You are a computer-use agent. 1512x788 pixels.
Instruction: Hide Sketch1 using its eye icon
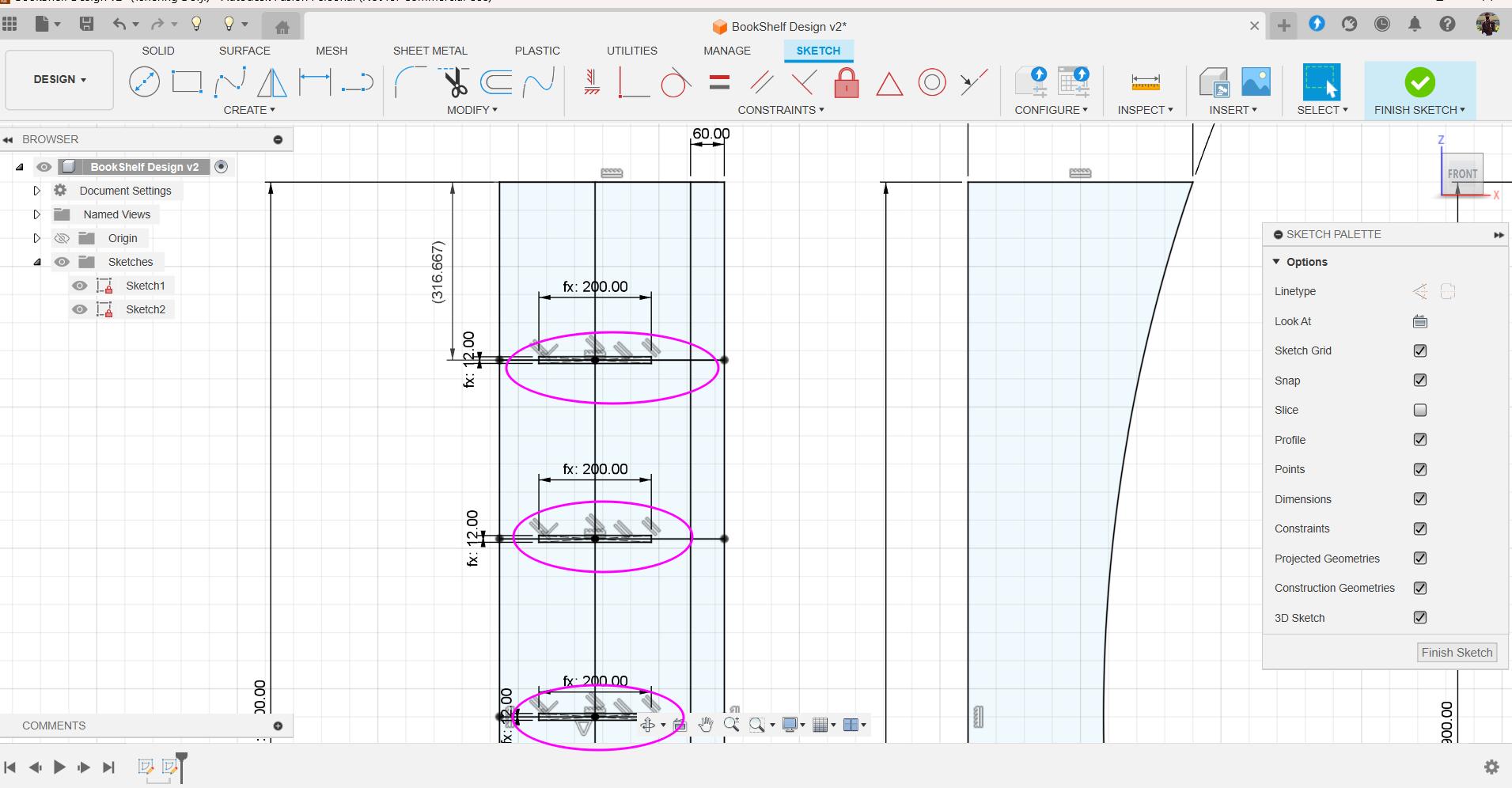tap(80, 286)
